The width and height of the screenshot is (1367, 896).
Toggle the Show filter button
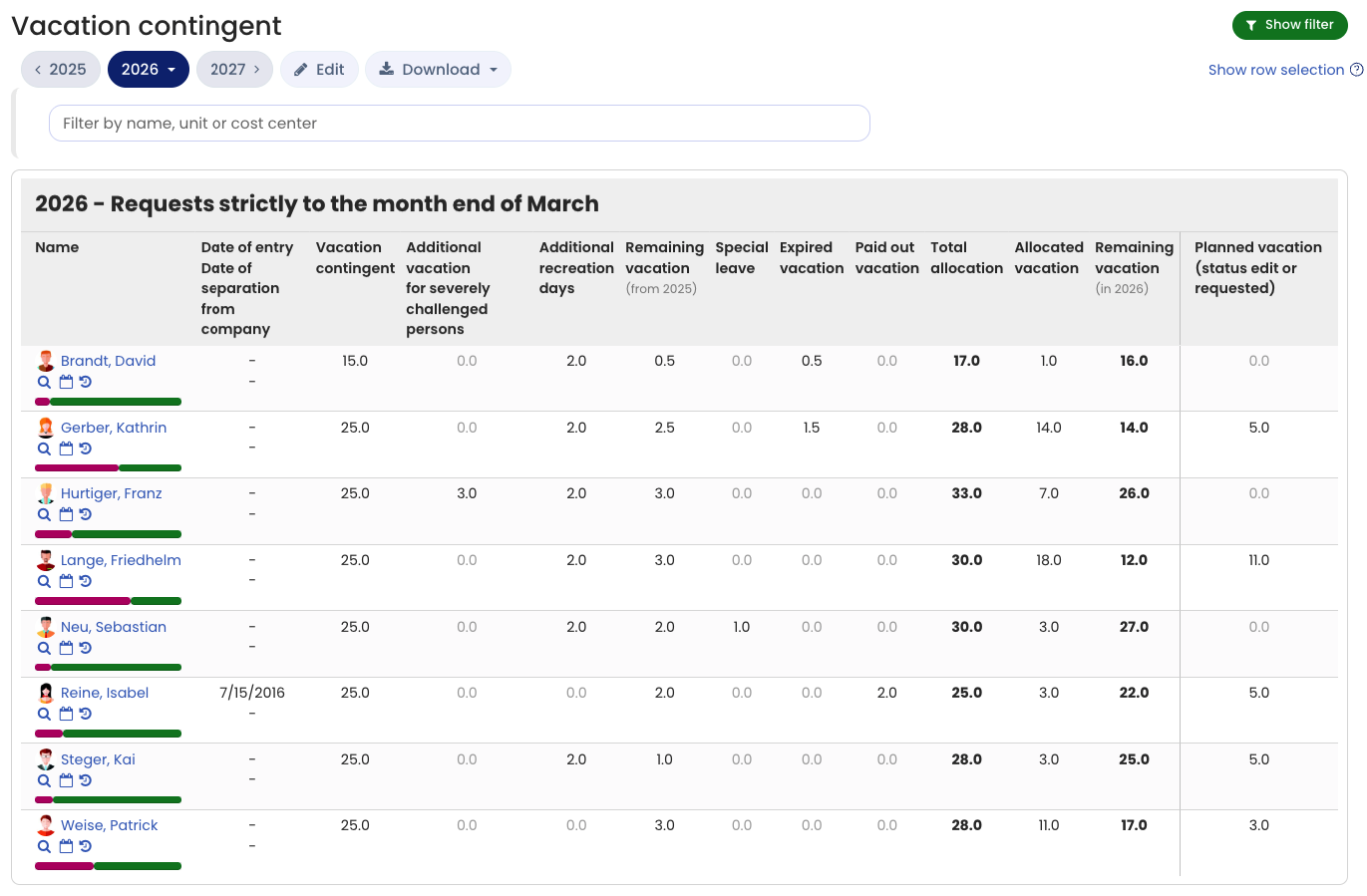1289,25
